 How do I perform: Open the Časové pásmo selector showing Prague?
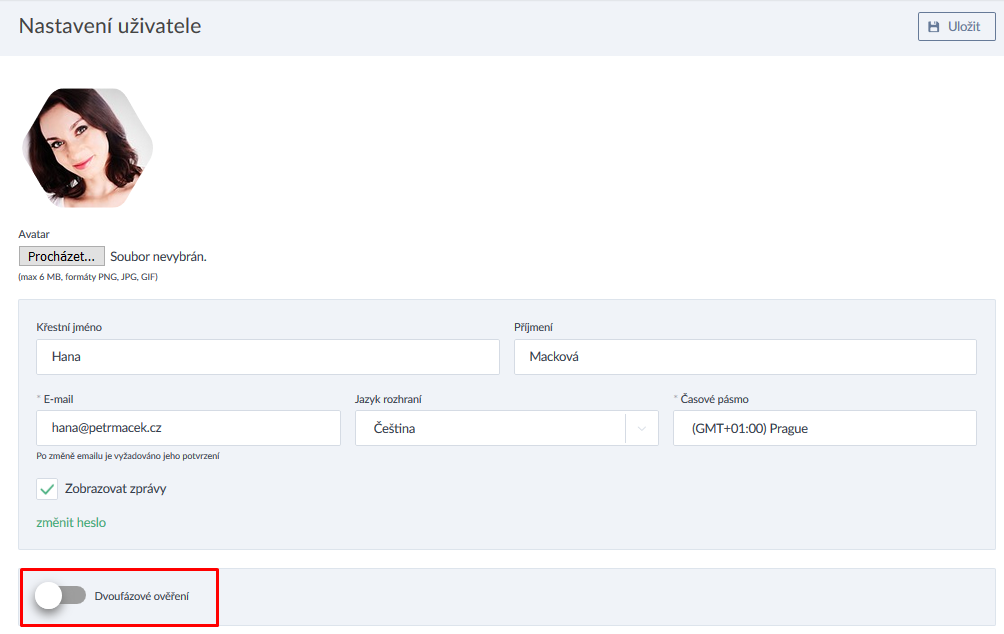[x=824, y=428]
